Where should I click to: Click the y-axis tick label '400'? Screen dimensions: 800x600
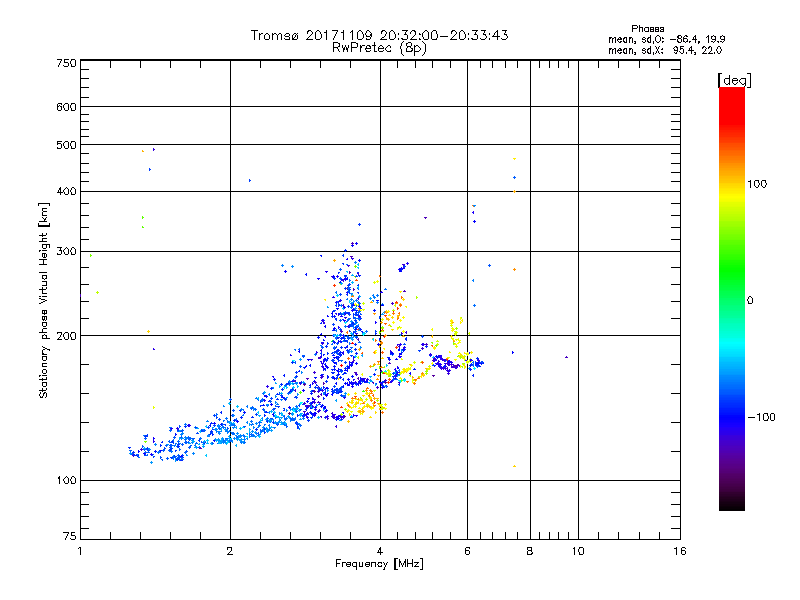66,192
